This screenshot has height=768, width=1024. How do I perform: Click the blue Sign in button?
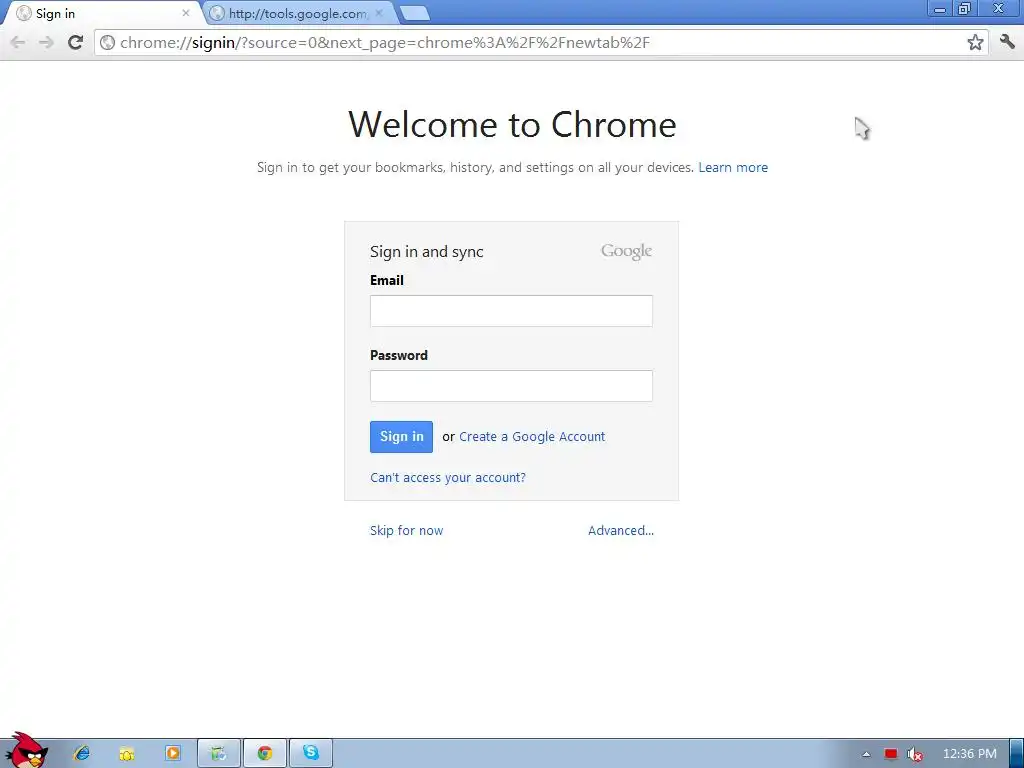tap(401, 437)
